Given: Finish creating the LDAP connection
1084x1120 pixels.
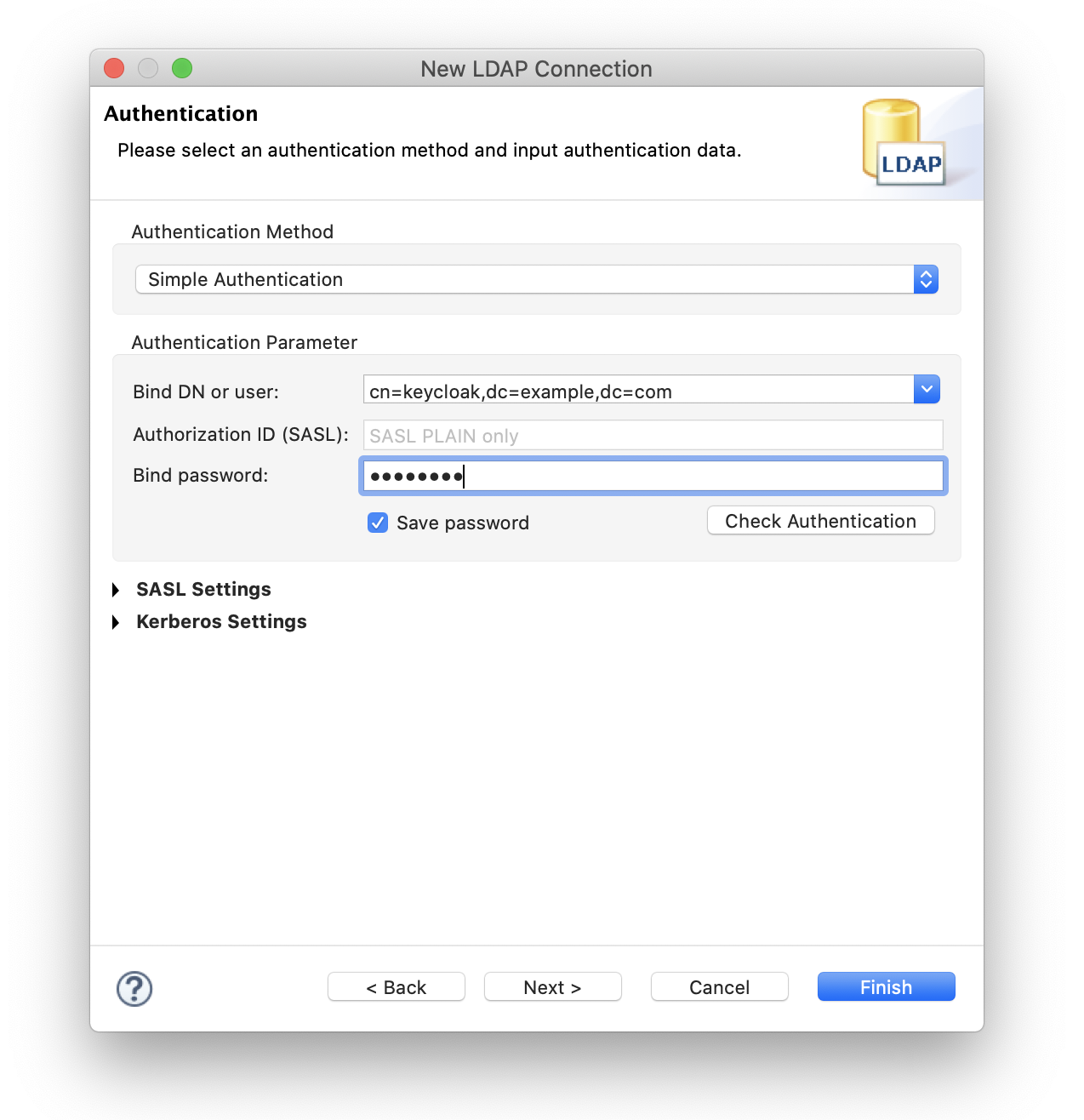Looking at the screenshot, I should [887, 987].
